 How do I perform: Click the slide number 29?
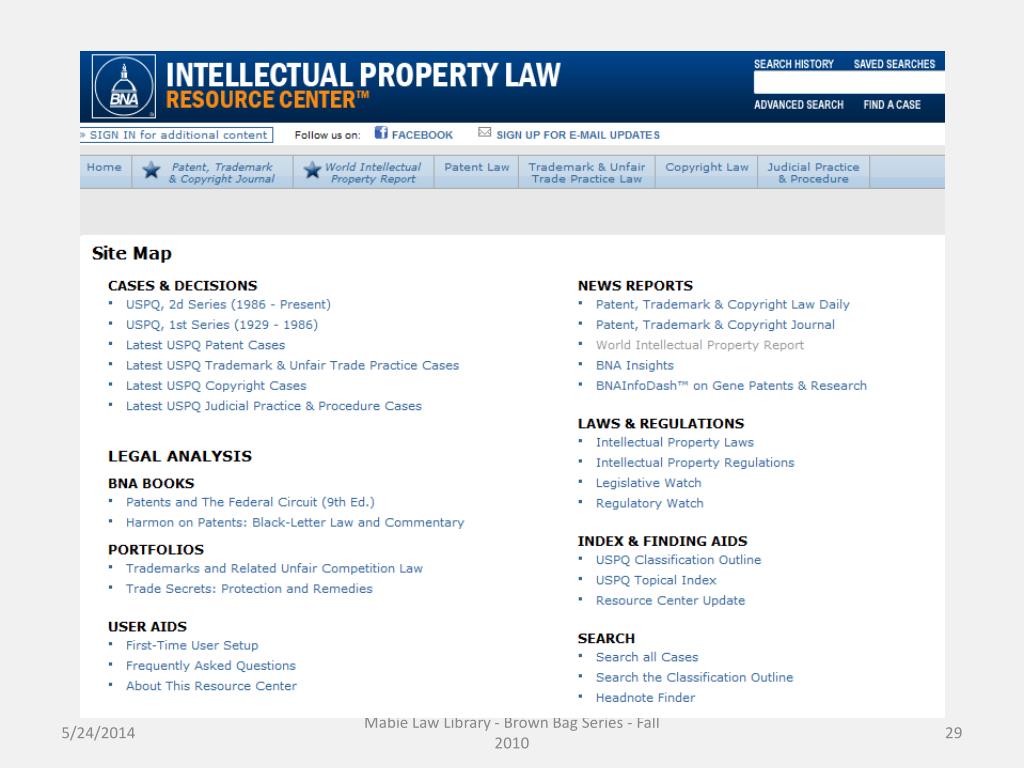point(953,733)
